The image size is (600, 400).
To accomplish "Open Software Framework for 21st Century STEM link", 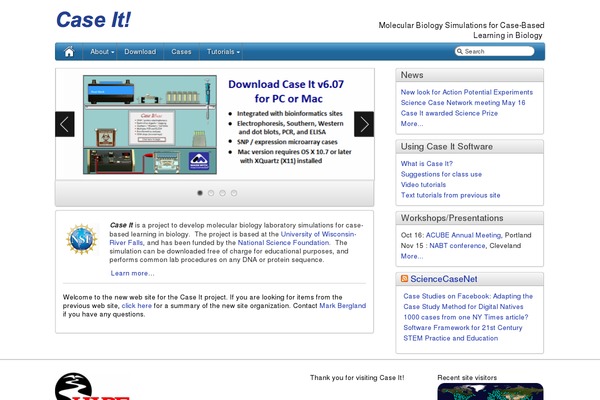I will pyautogui.click(x=463, y=333).
